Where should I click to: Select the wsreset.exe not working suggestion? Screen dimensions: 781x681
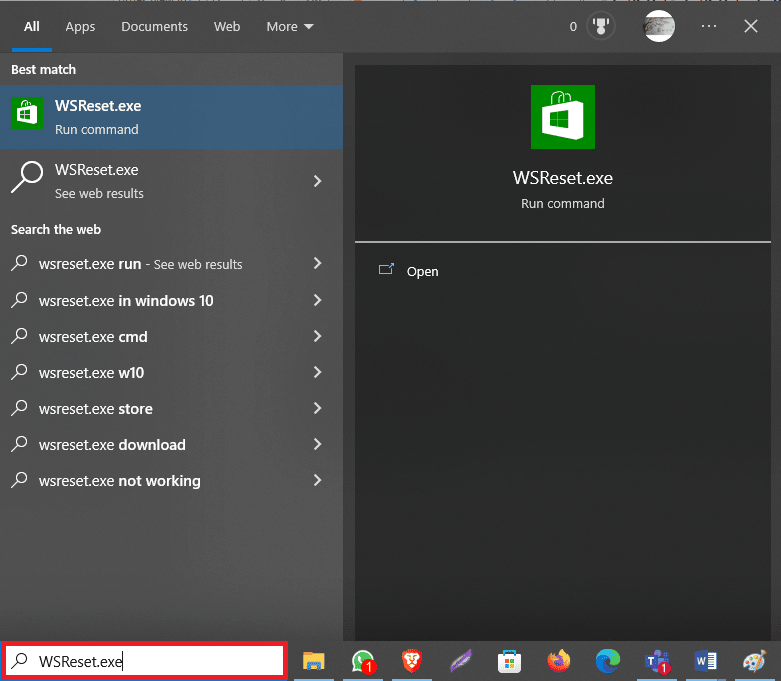click(x=171, y=481)
